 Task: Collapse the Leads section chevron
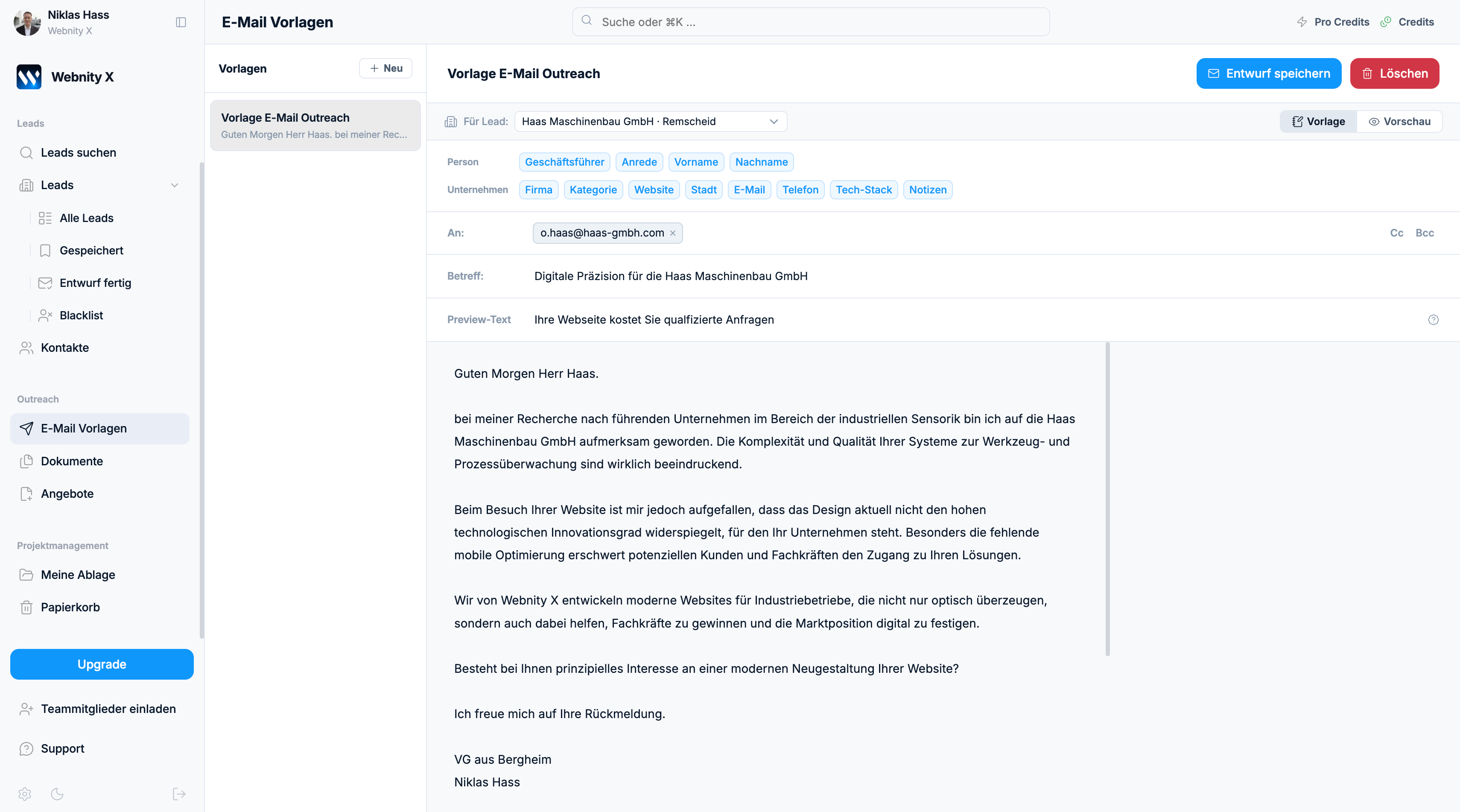coord(175,185)
